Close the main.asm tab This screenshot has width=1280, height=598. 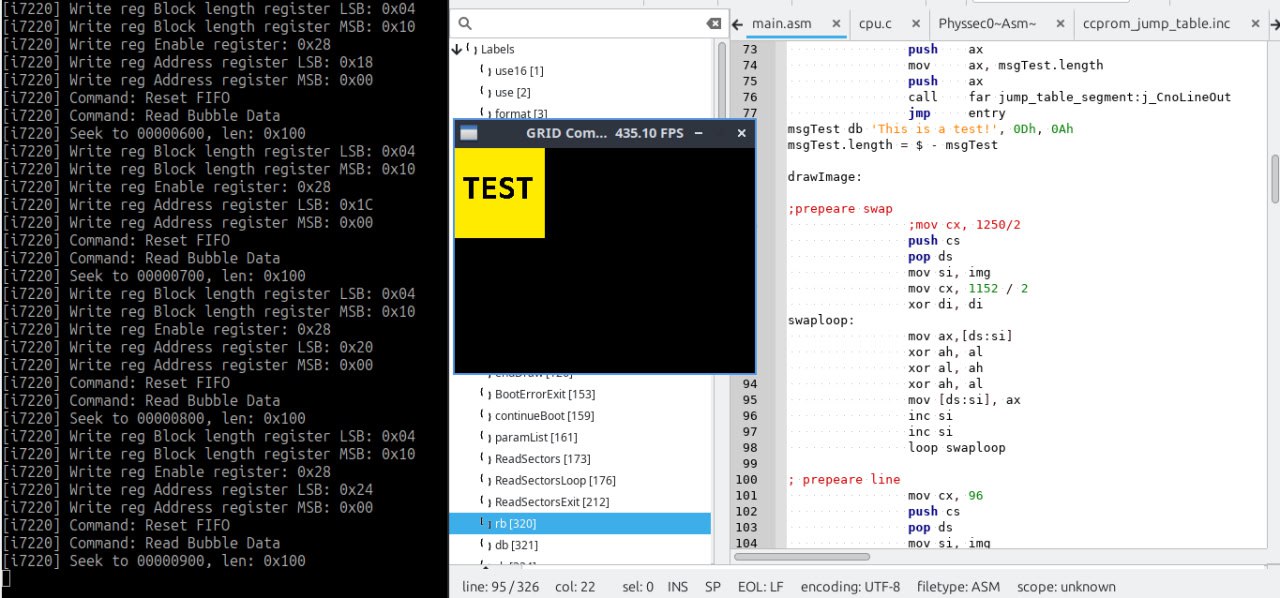tap(834, 23)
